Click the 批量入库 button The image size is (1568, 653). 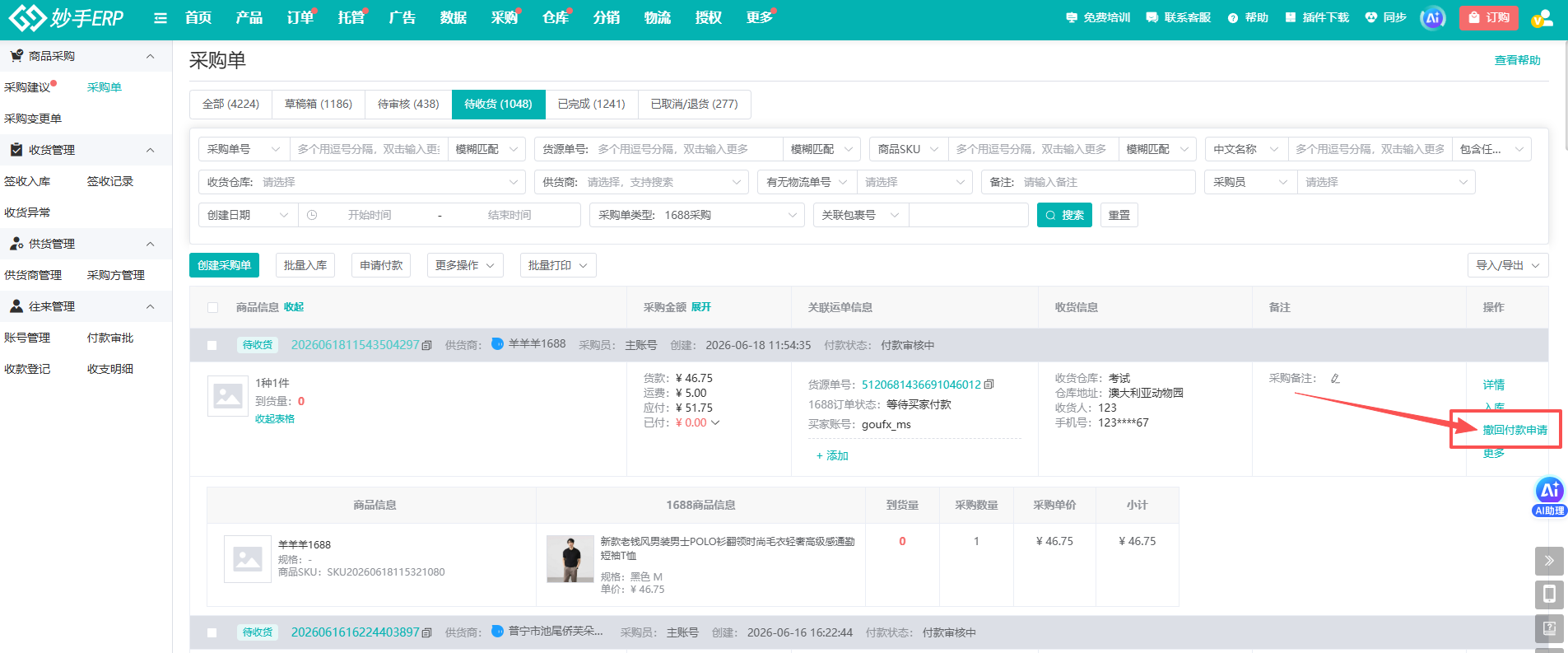[305, 265]
